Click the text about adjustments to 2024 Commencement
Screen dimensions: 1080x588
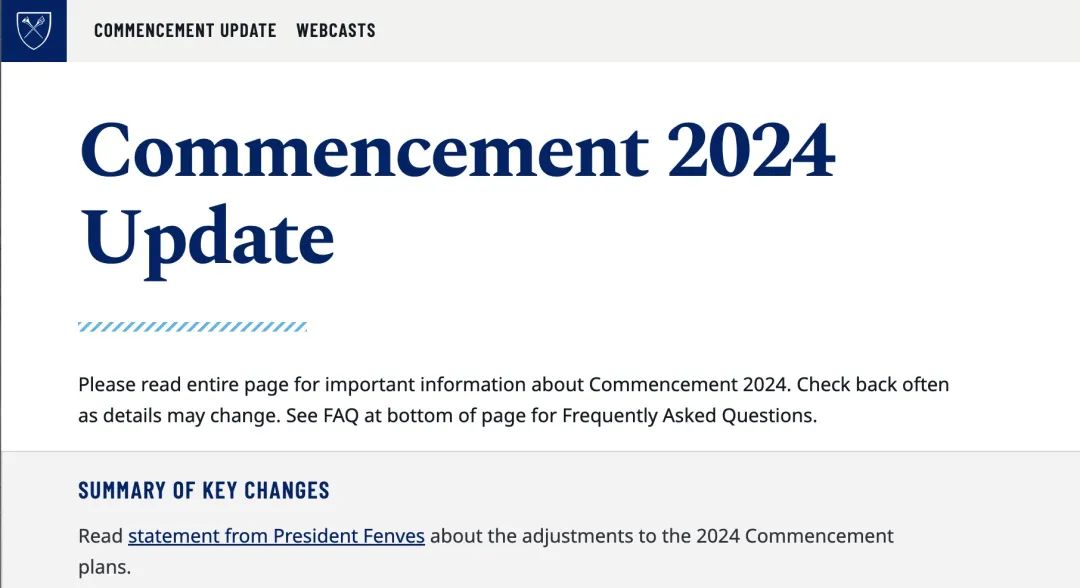pyautogui.click(x=661, y=536)
